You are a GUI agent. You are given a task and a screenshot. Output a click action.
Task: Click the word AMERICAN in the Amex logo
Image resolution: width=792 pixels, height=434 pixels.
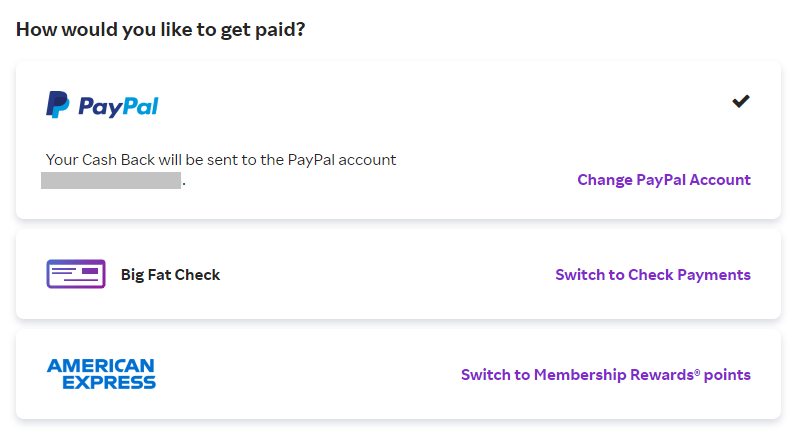click(101, 366)
